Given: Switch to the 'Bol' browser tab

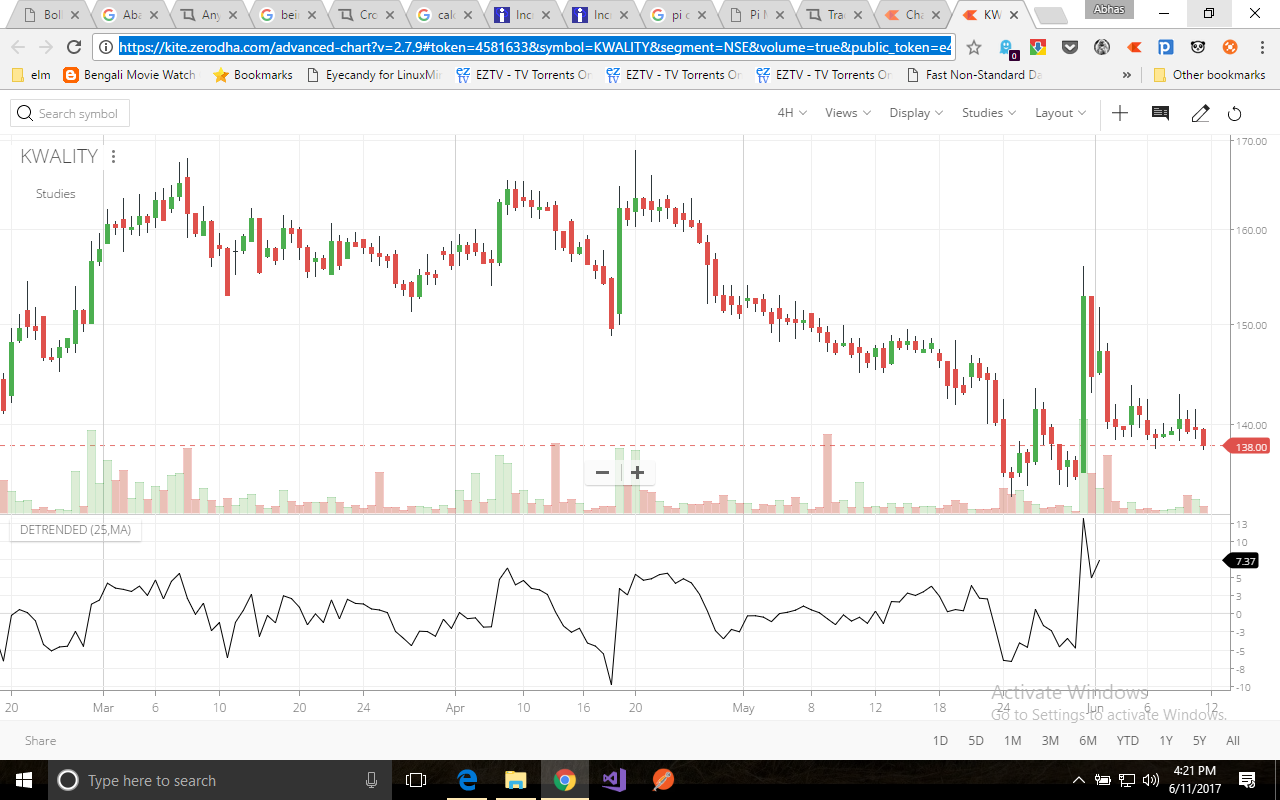Looking at the screenshot, I should point(52,15).
